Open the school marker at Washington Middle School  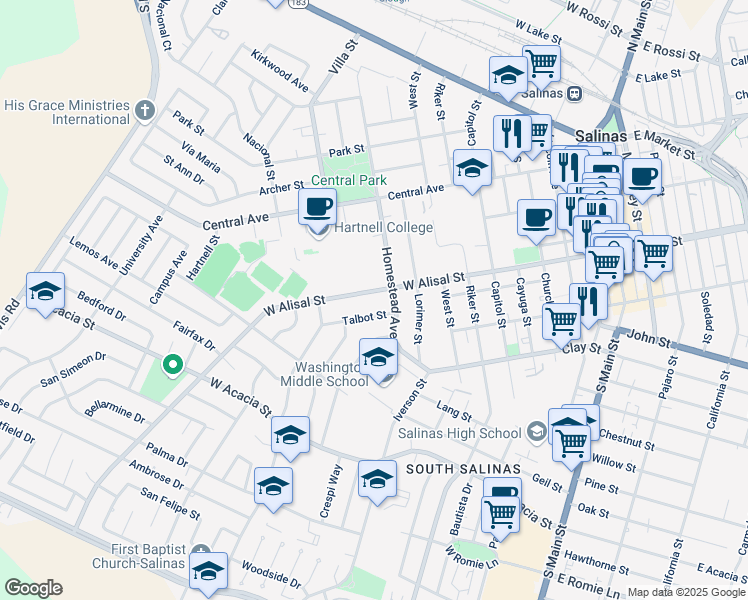point(378,357)
